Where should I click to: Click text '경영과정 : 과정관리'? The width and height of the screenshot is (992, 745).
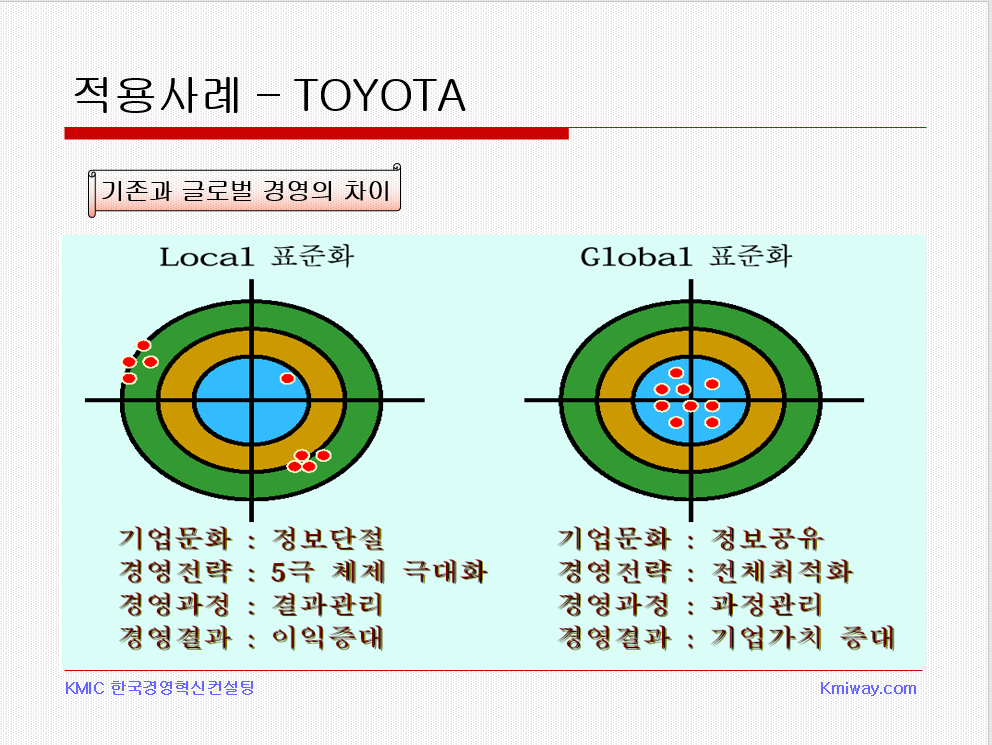coord(690,605)
